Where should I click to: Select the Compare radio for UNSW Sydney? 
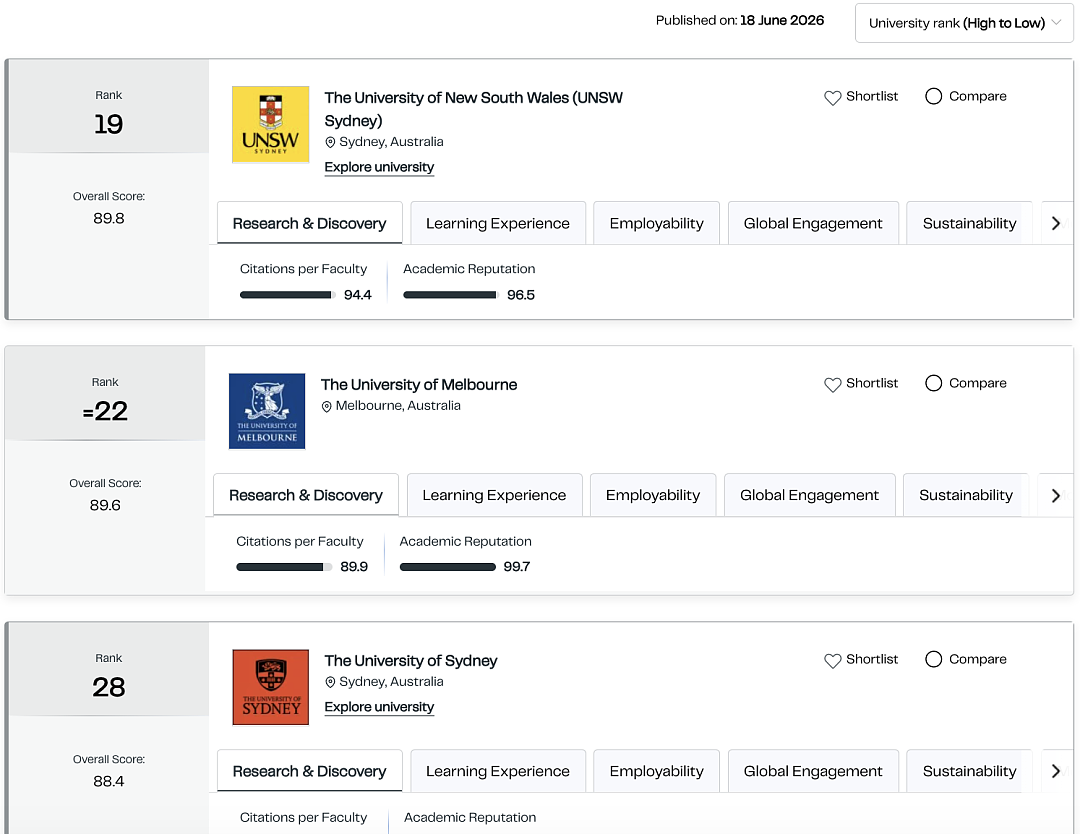click(933, 96)
